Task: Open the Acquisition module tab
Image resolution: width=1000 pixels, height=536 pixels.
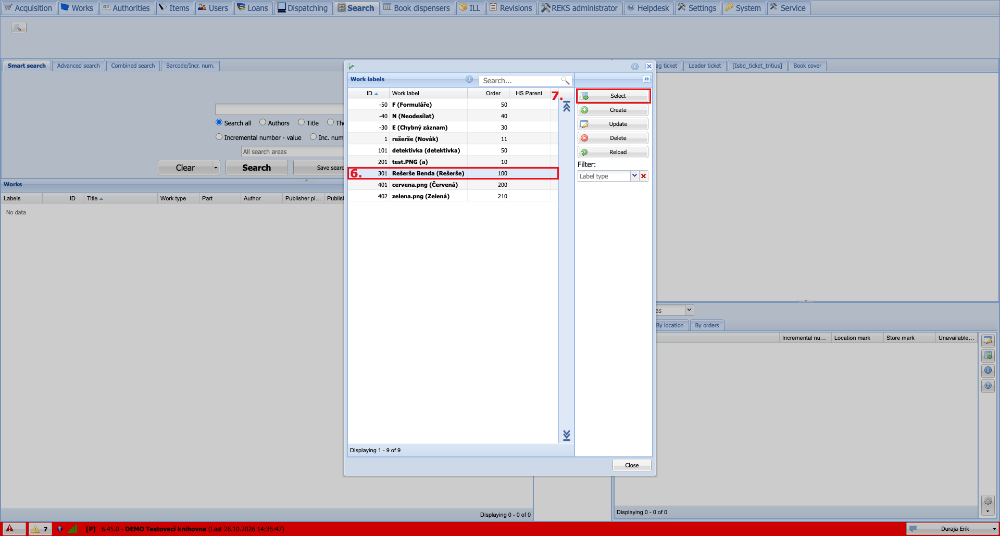Action: (x=28, y=8)
